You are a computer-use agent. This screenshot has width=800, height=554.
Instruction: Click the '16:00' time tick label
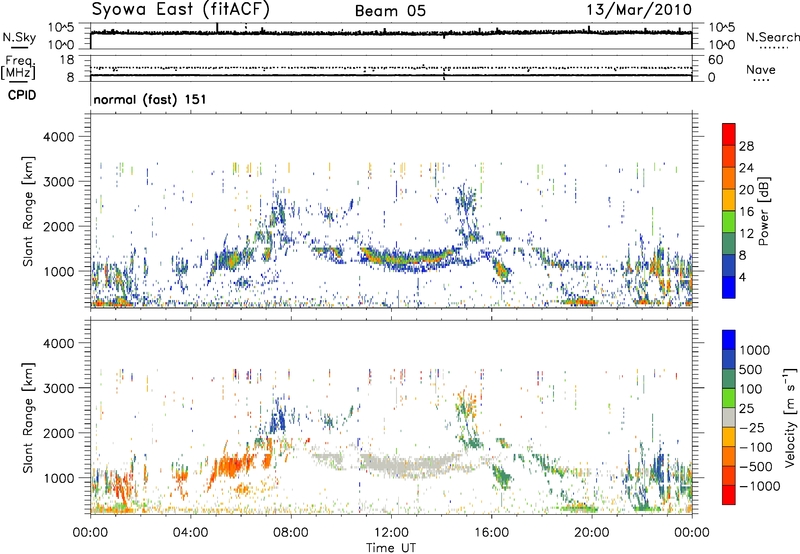(491, 533)
